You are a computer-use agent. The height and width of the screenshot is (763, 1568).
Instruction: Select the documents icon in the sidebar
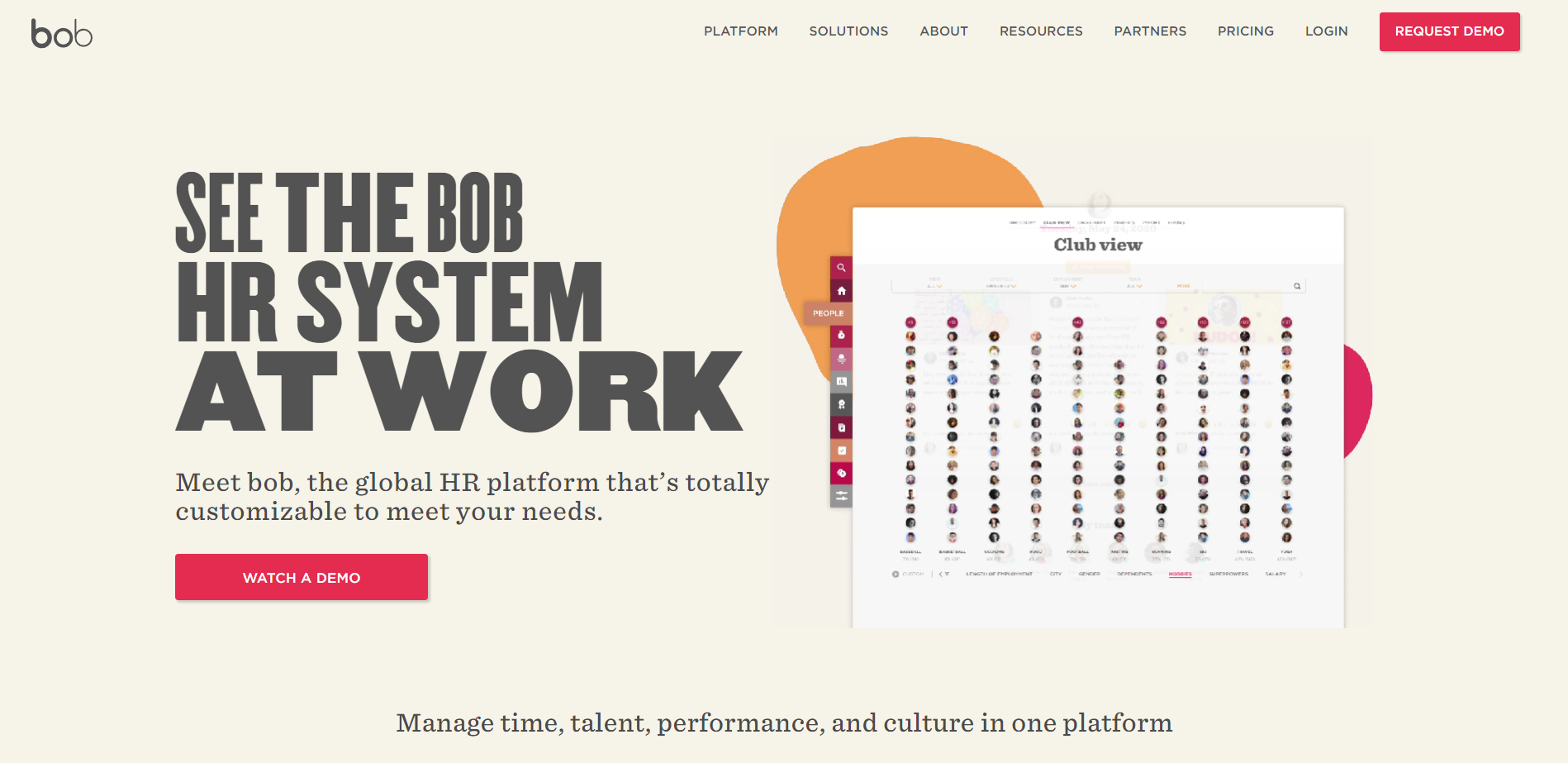(841, 427)
